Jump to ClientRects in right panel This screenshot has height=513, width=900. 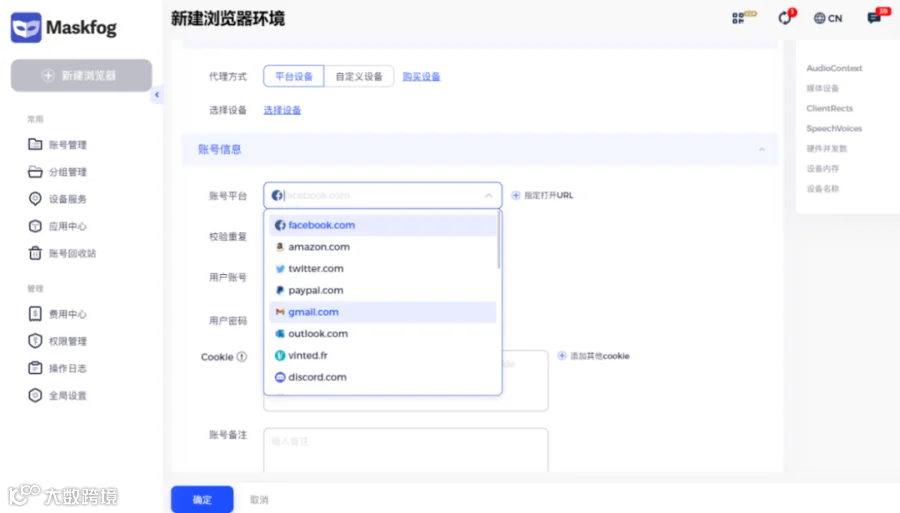tap(829, 108)
